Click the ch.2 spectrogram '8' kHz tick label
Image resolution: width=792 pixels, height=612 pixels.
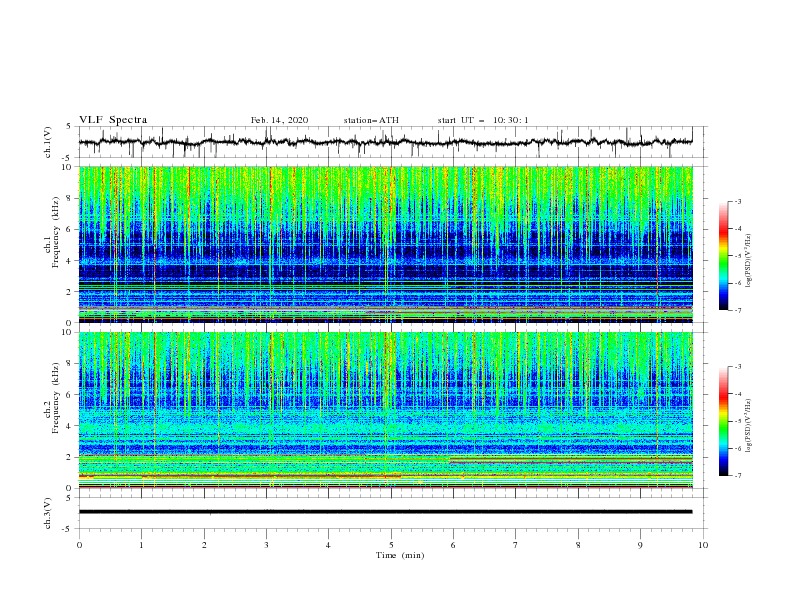(x=70, y=364)
